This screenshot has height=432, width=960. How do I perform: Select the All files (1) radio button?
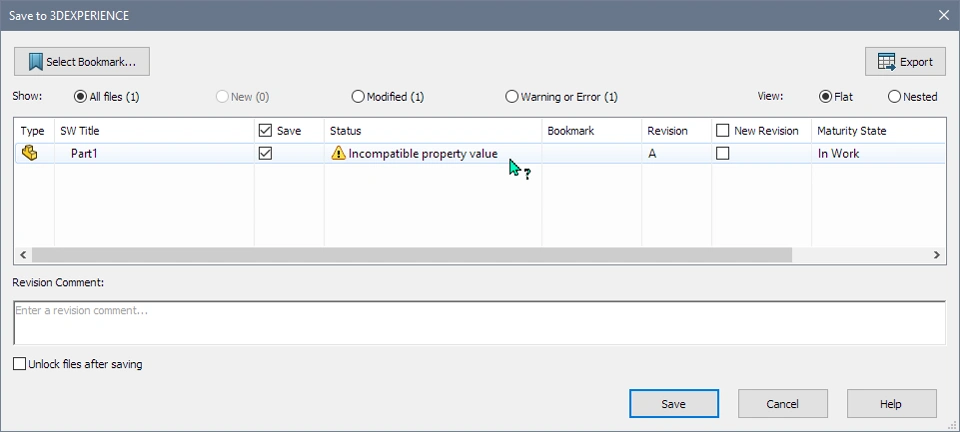tap(81, 97)
